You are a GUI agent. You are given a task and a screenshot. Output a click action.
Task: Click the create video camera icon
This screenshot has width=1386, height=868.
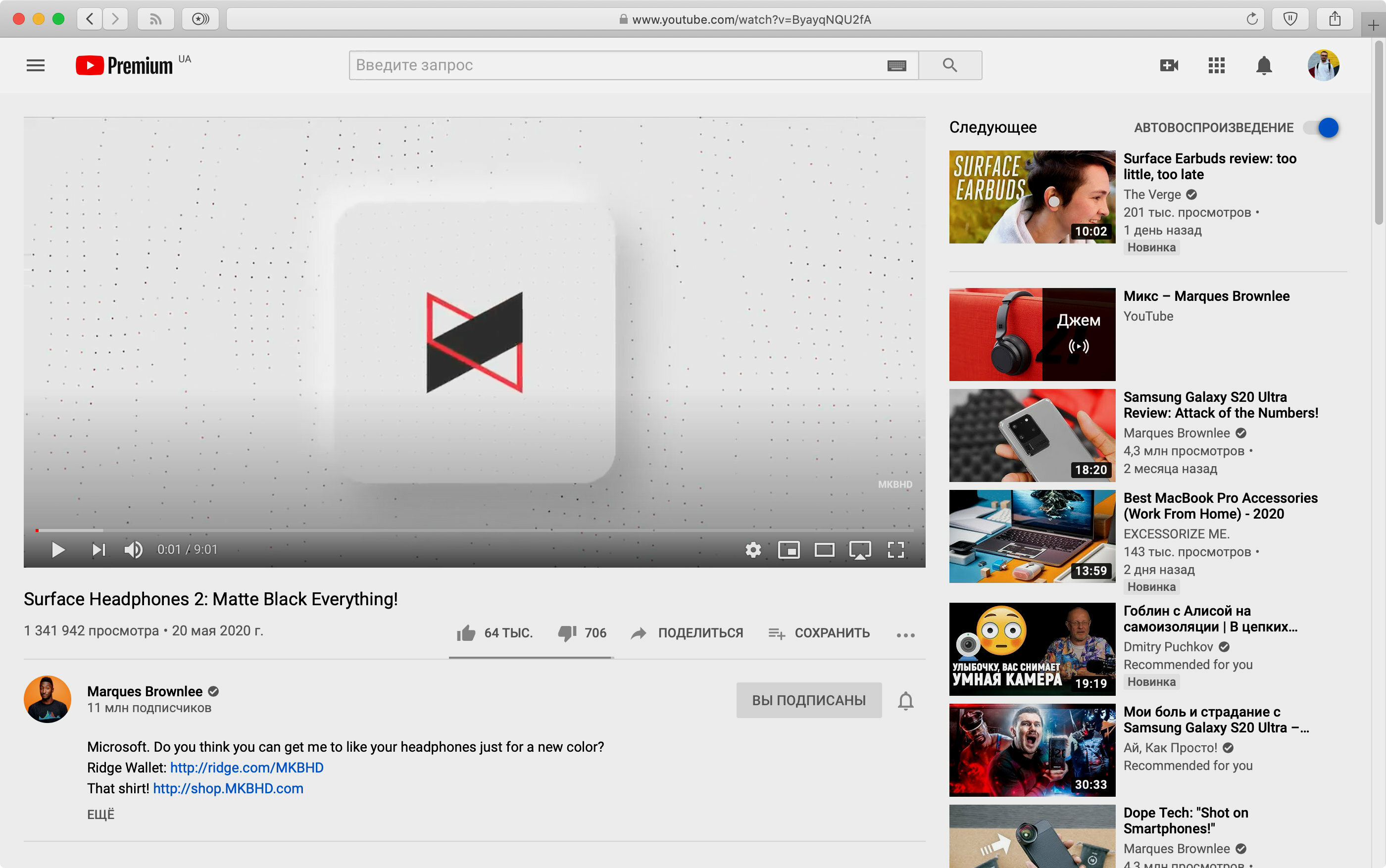click(1169, 65)
